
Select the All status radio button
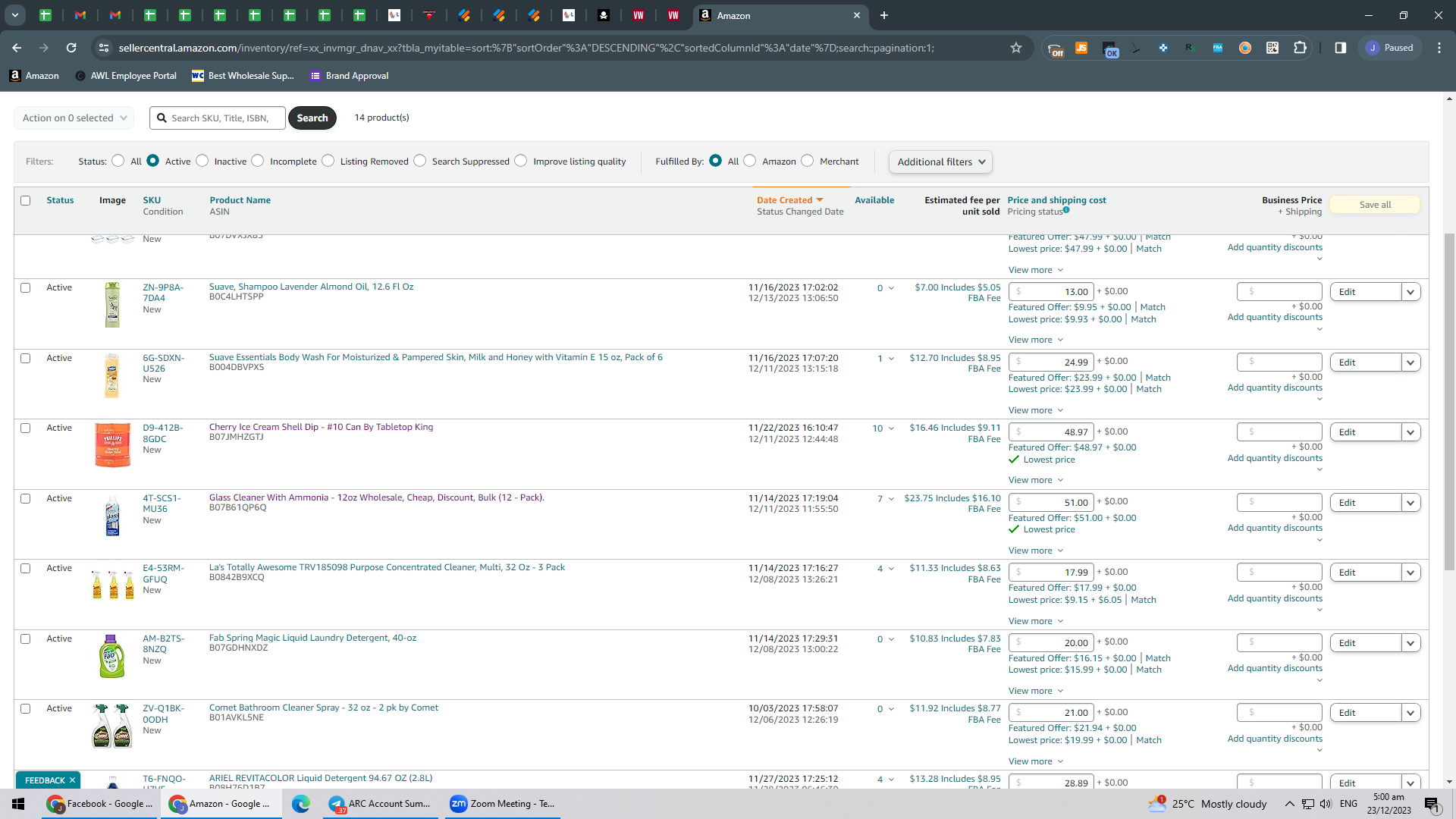point(118,161)
